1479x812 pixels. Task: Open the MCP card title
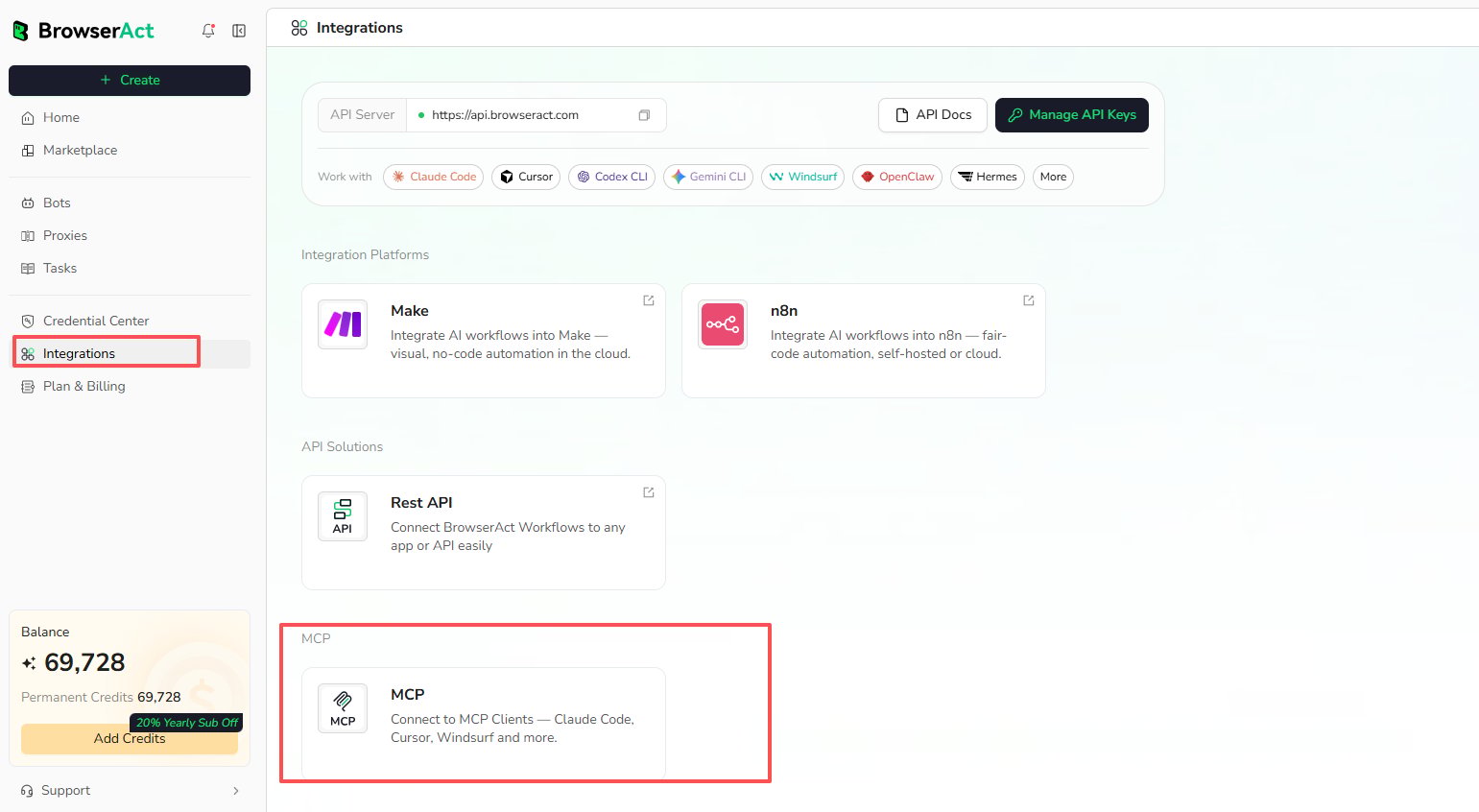click(408, 695)
